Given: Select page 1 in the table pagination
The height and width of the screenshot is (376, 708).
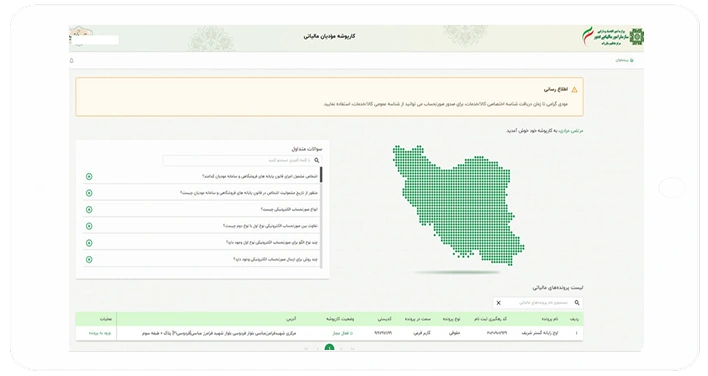Looking at the screenshot, I should pyautogui.click(x=330, y=348).
